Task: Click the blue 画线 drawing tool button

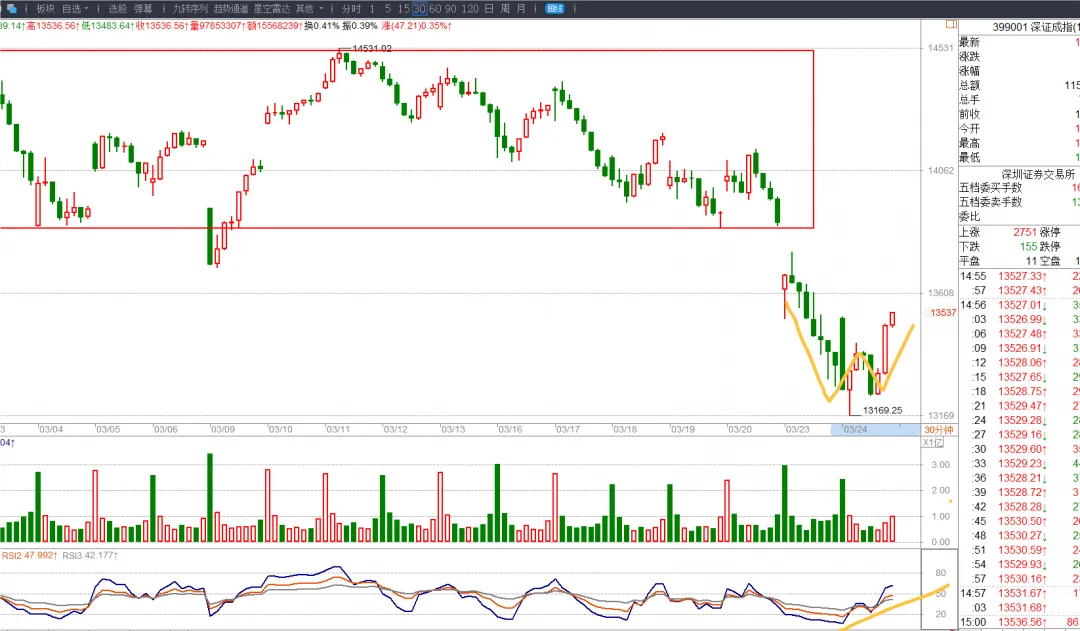Action: pos(554,8)
